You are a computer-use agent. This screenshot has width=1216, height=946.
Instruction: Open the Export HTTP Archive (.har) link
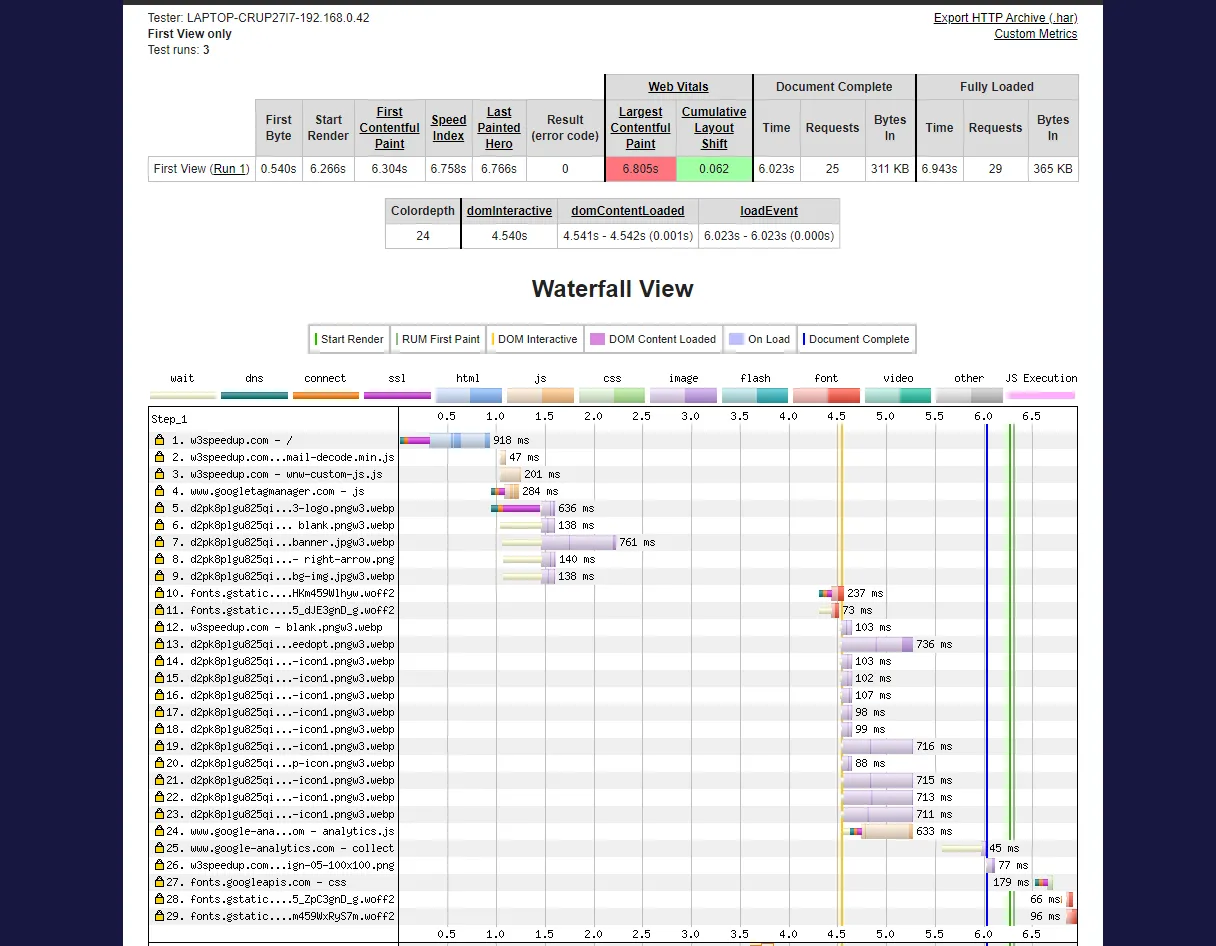[x=1005, y=18]
